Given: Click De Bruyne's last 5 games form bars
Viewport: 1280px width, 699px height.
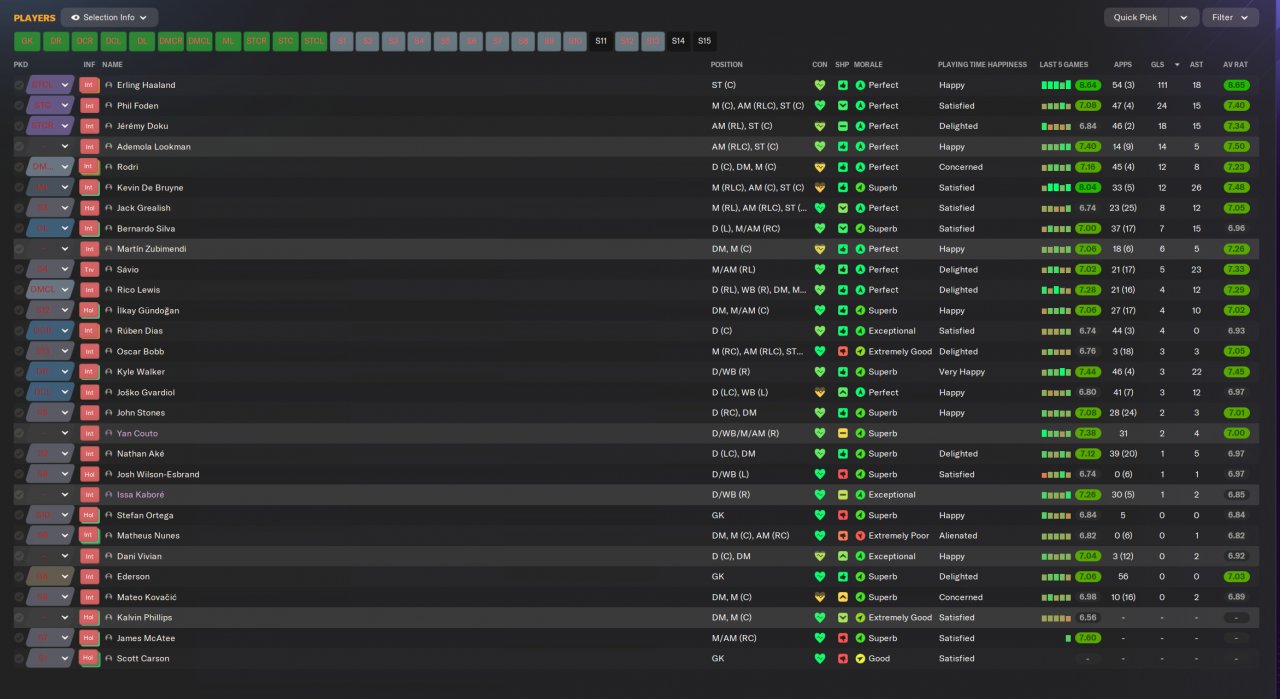Looking at the screenshot, I should click(x=1056, y=188).
